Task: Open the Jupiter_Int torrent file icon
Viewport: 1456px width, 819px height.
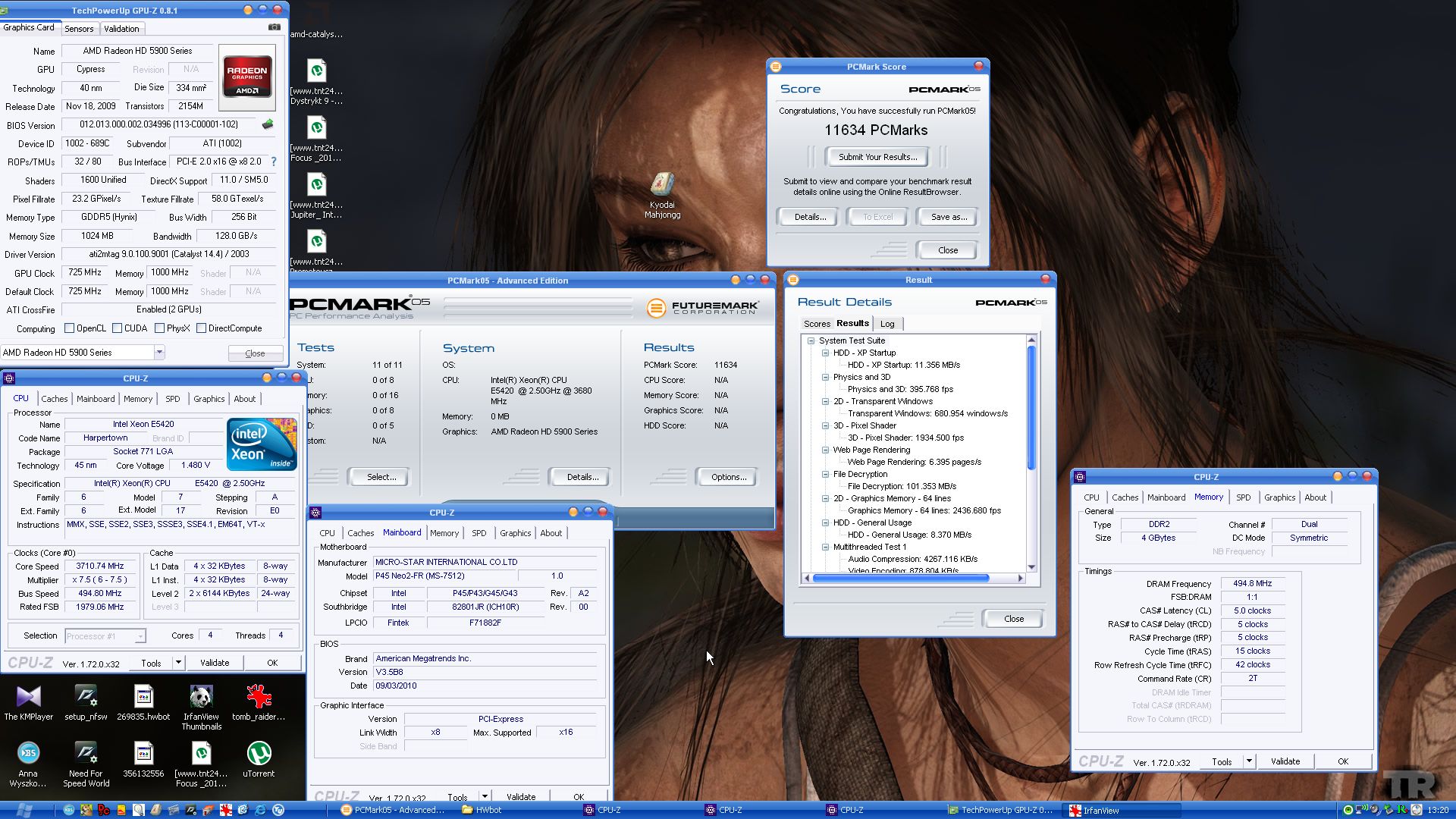Action: 316,196
